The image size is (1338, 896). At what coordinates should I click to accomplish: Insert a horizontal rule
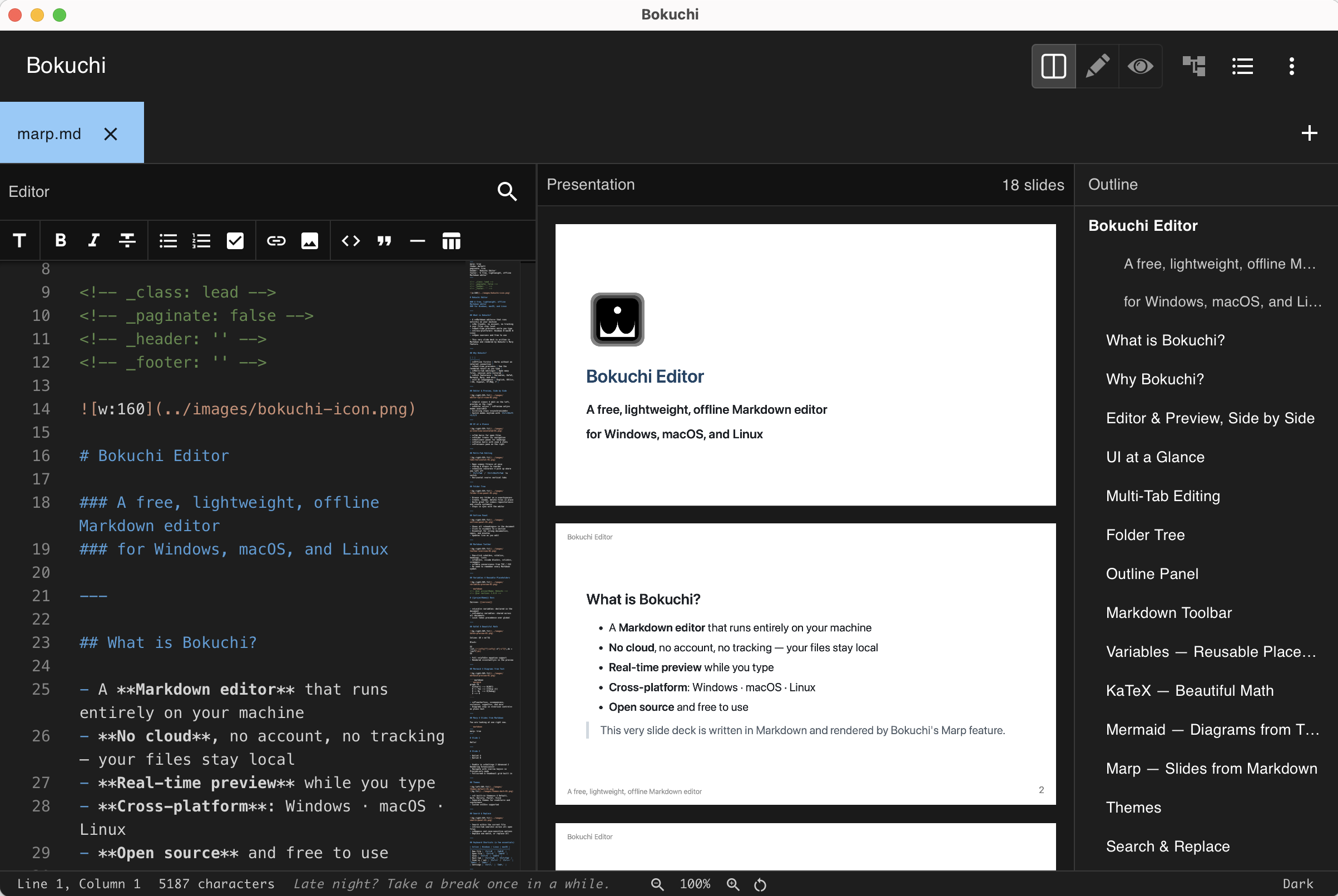coord(418,241)
